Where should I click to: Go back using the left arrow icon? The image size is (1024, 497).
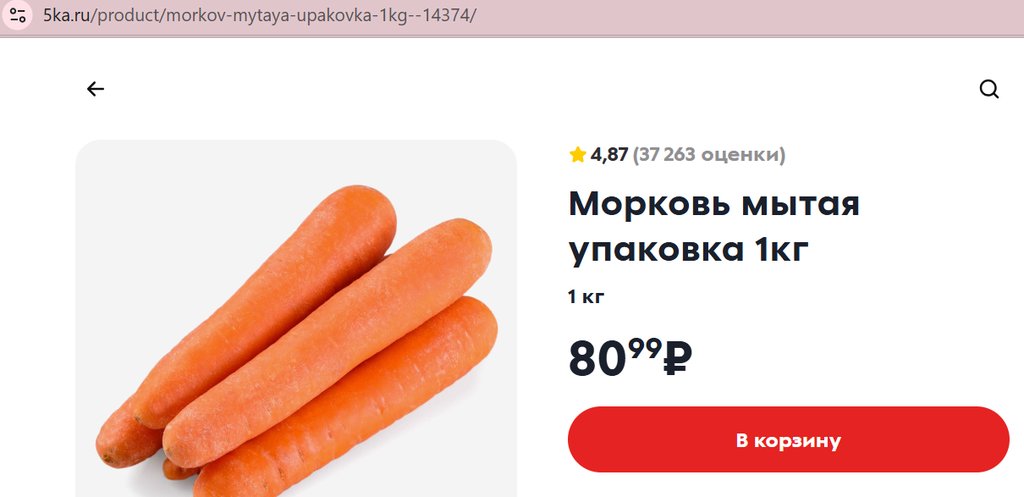tap(95, 89)
